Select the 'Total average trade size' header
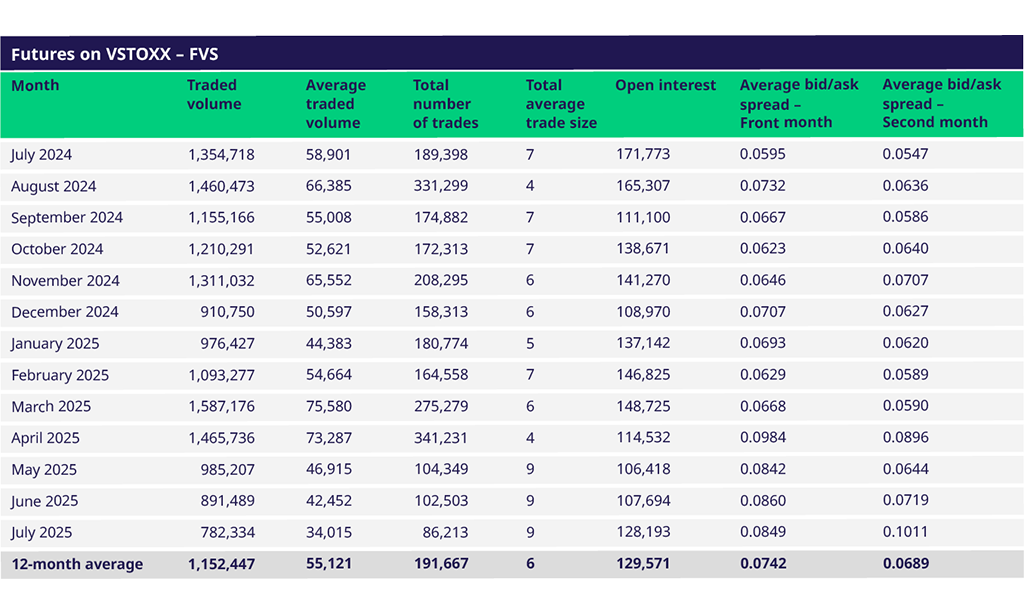1024x614 pixels. 561,104
